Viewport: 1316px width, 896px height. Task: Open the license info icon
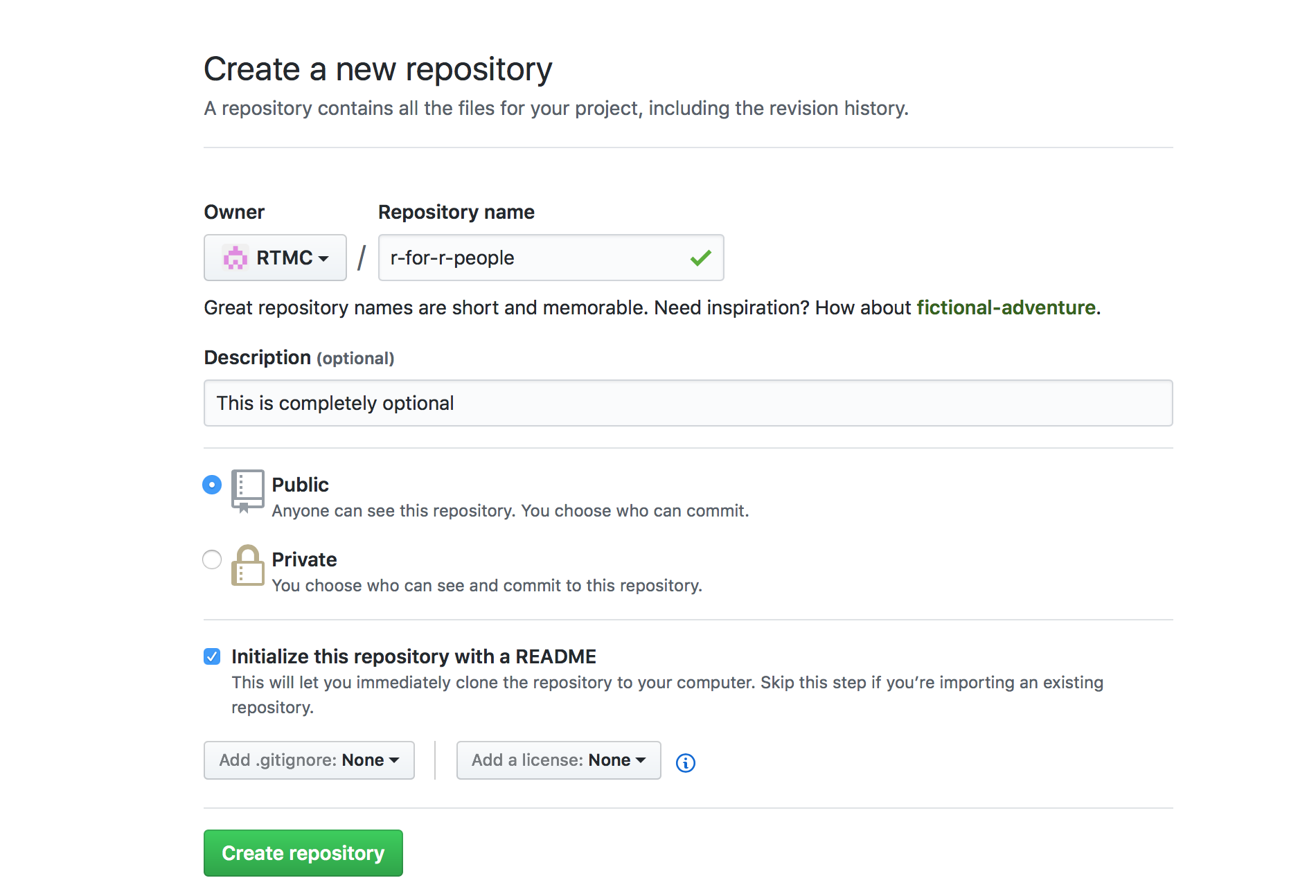coord(685,762)
